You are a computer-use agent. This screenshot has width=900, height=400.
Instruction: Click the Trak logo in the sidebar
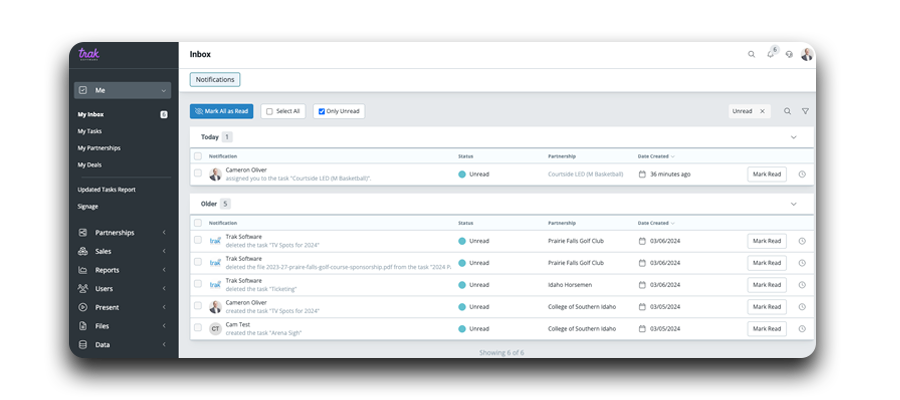pos(89,54)
